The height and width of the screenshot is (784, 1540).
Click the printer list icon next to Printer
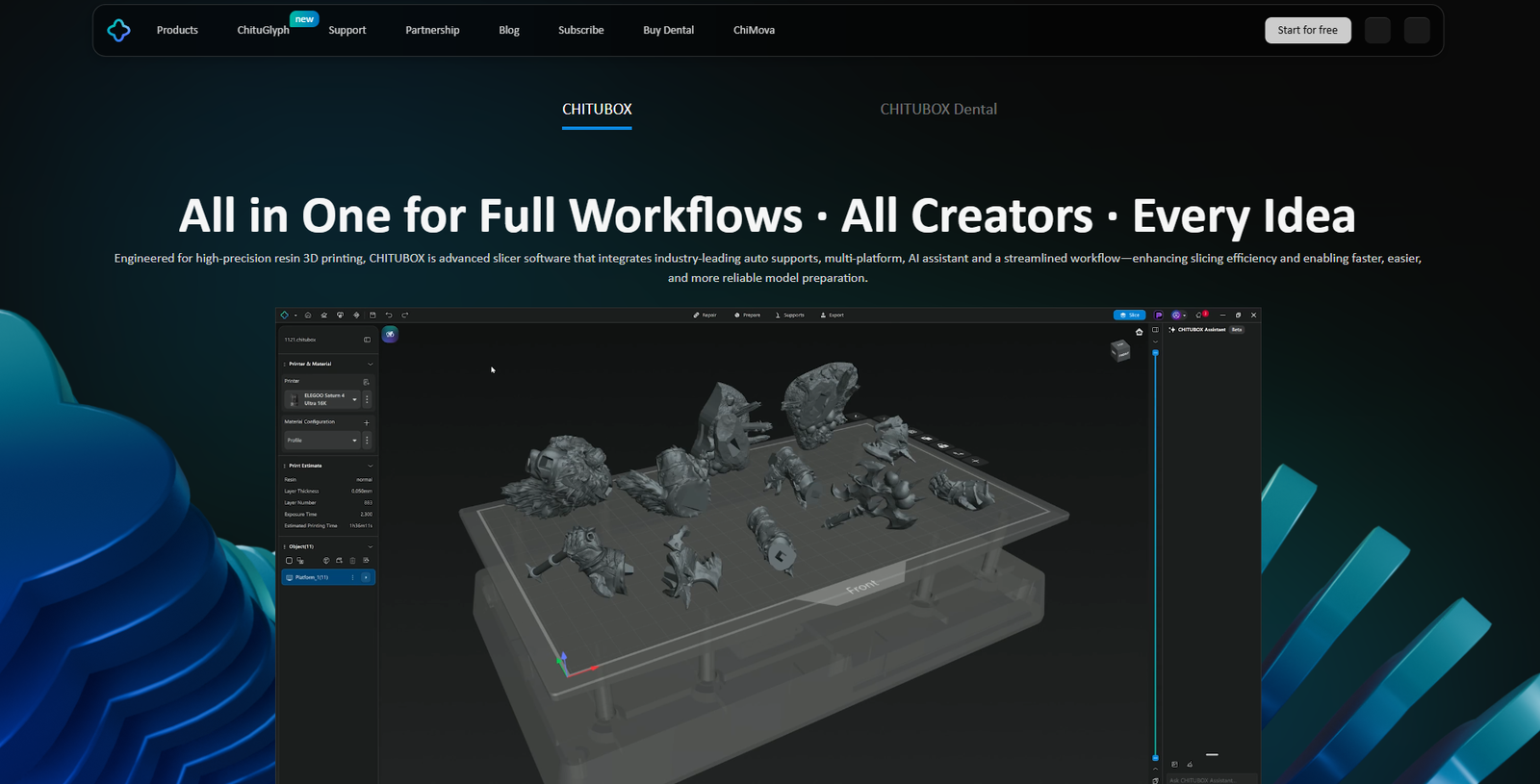click(x=366, y=382)
